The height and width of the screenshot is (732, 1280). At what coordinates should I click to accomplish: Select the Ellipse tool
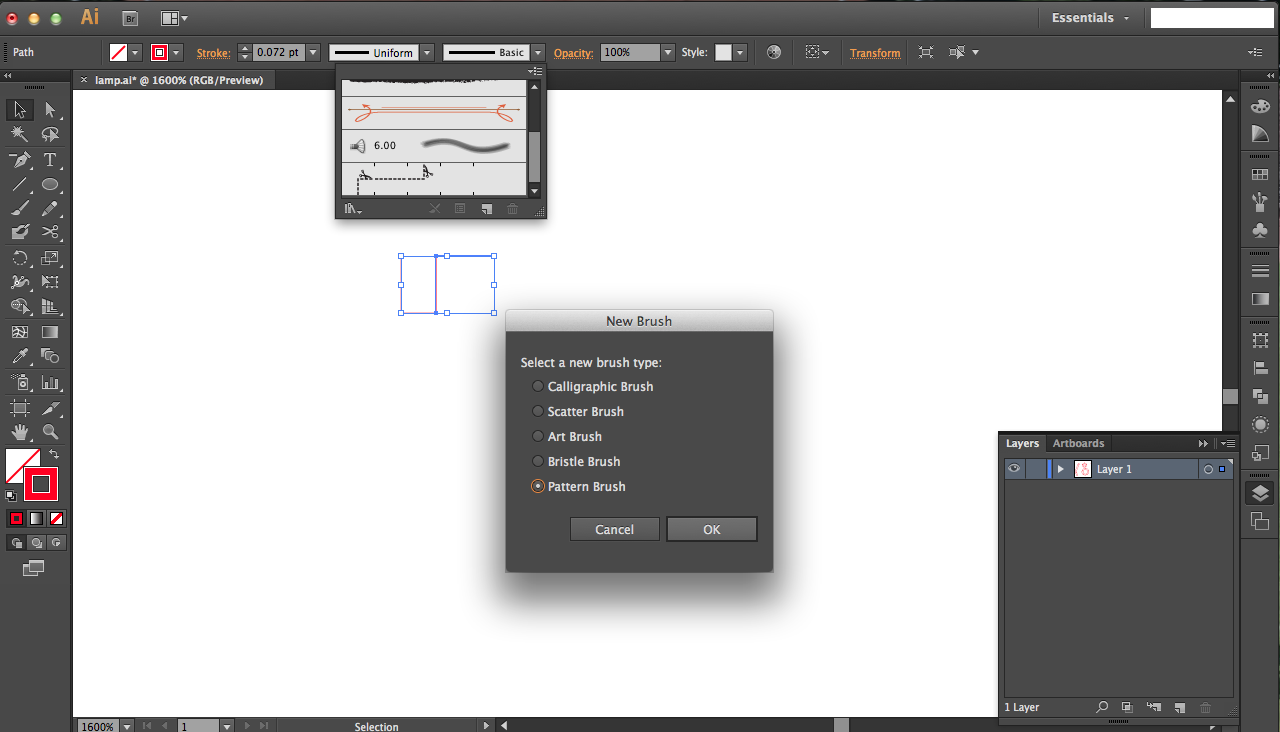[50, 185]
